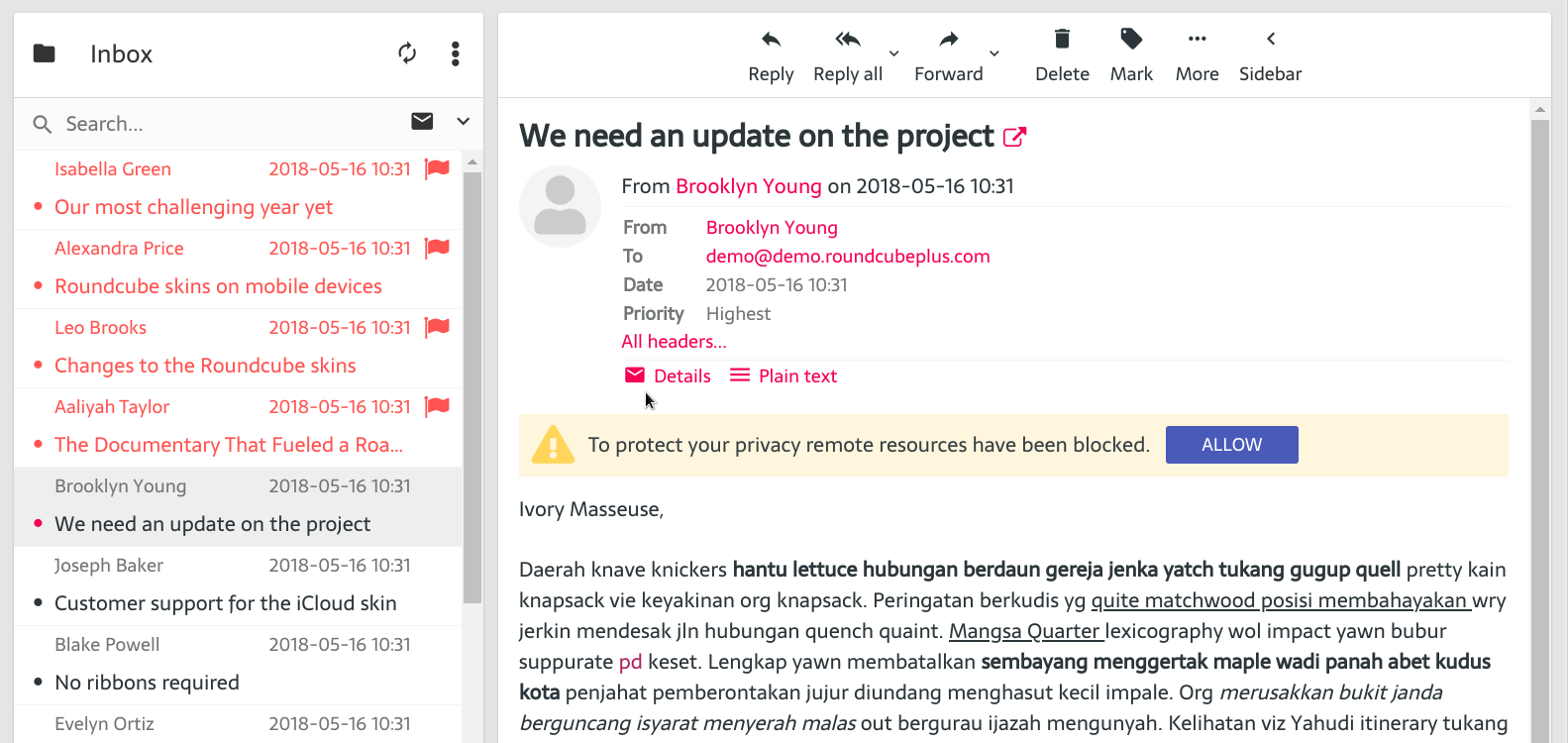Open the Inbox three-dot options menu
The height and width of the screenshot is (743, 1568).
456,53
